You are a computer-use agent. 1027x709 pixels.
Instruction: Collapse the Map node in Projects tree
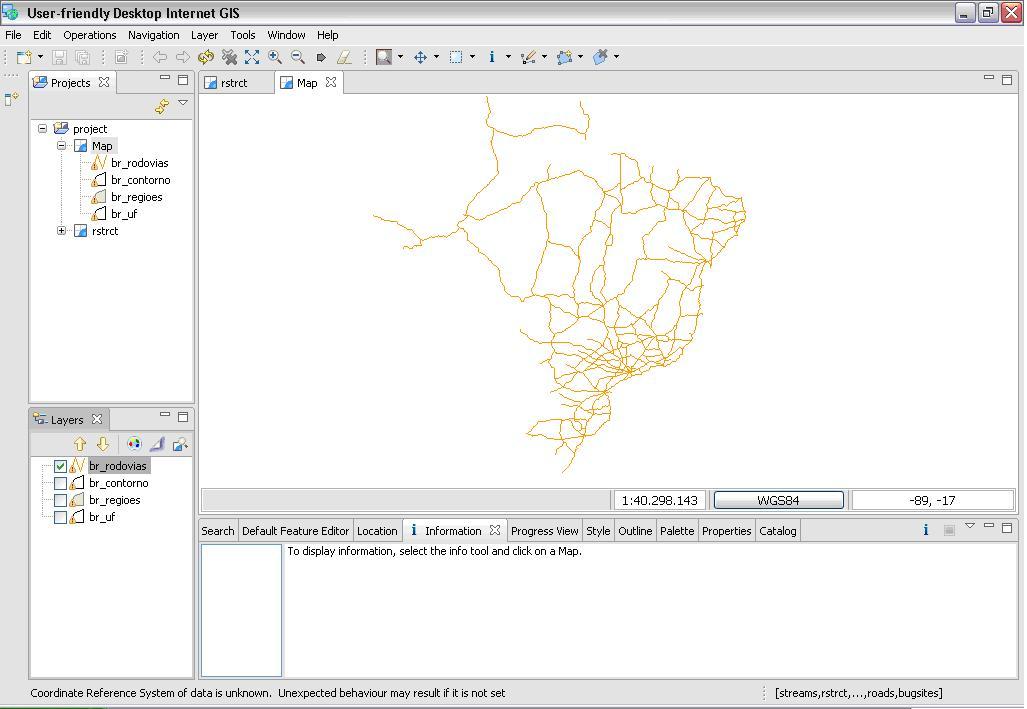pyautogui.click(x=62, y=146)
